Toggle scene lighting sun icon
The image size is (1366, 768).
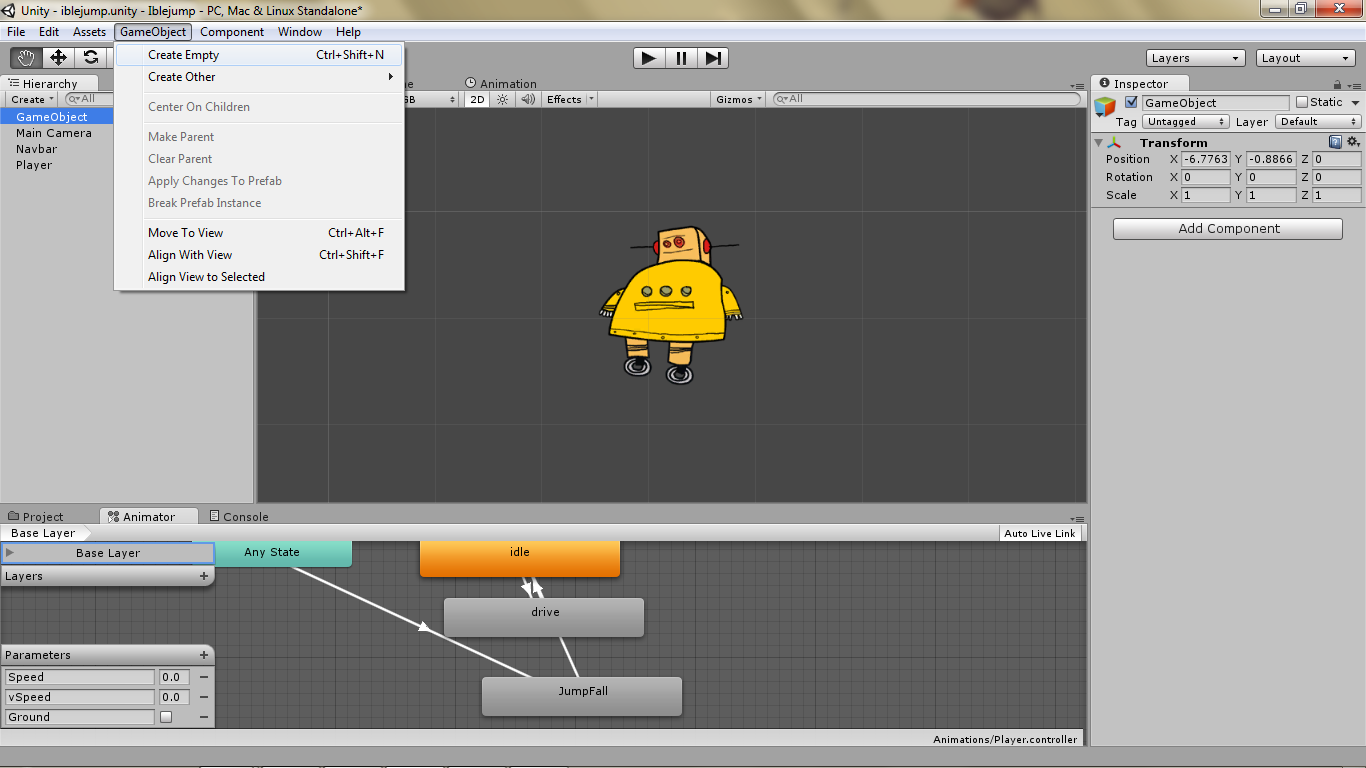pyautogui.click(x=503, y=99)
